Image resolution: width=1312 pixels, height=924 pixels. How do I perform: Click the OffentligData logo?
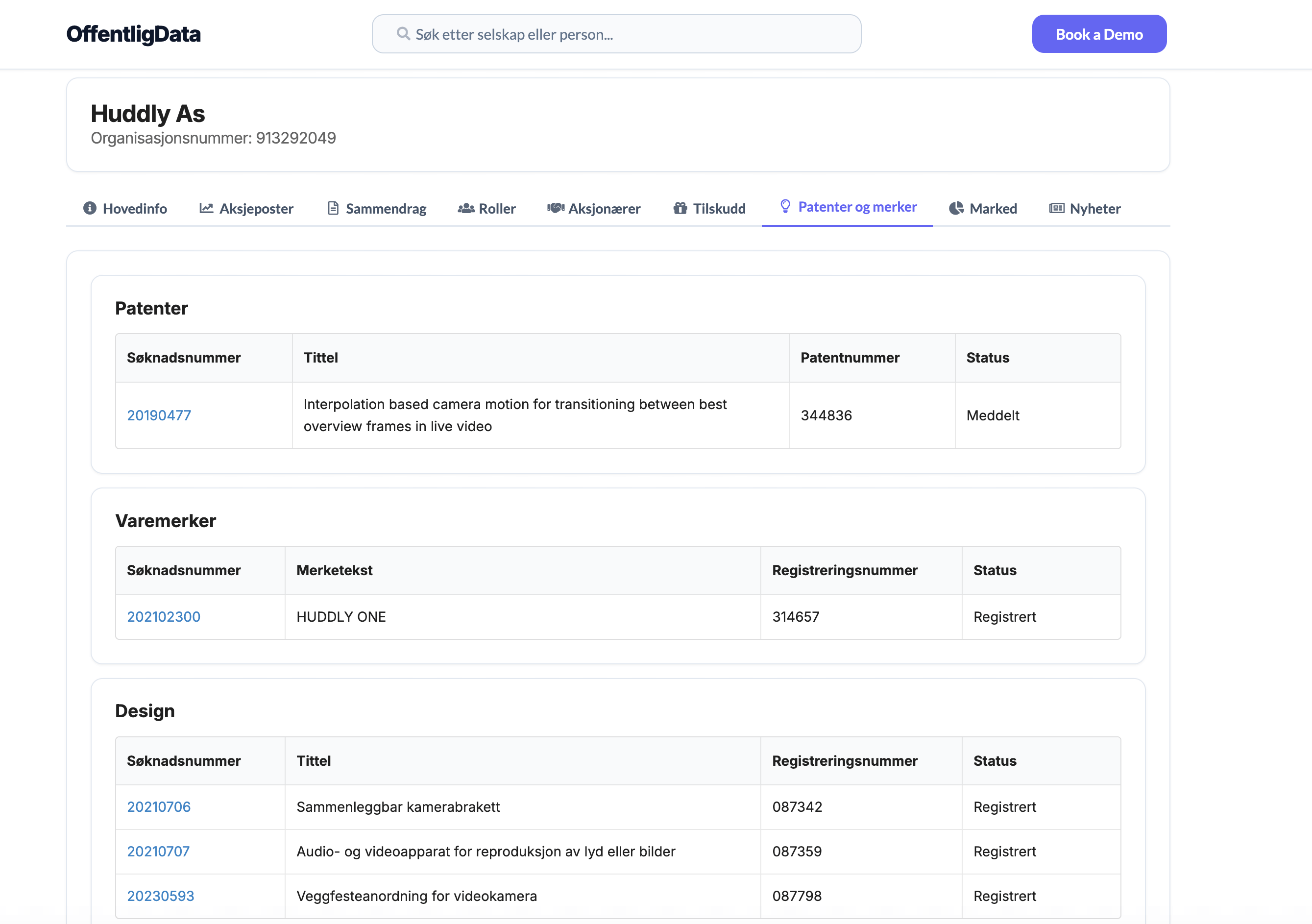click(x=134, y=34)
